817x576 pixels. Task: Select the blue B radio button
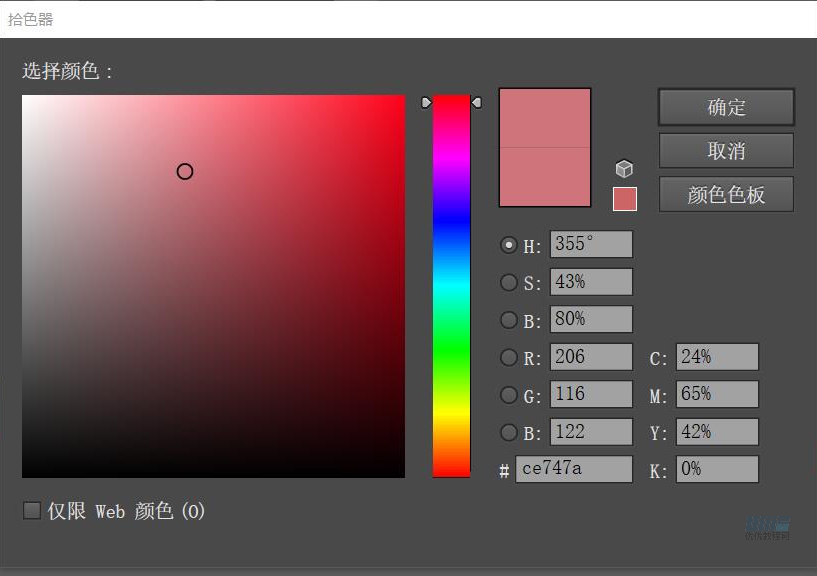tap(509, 433)
